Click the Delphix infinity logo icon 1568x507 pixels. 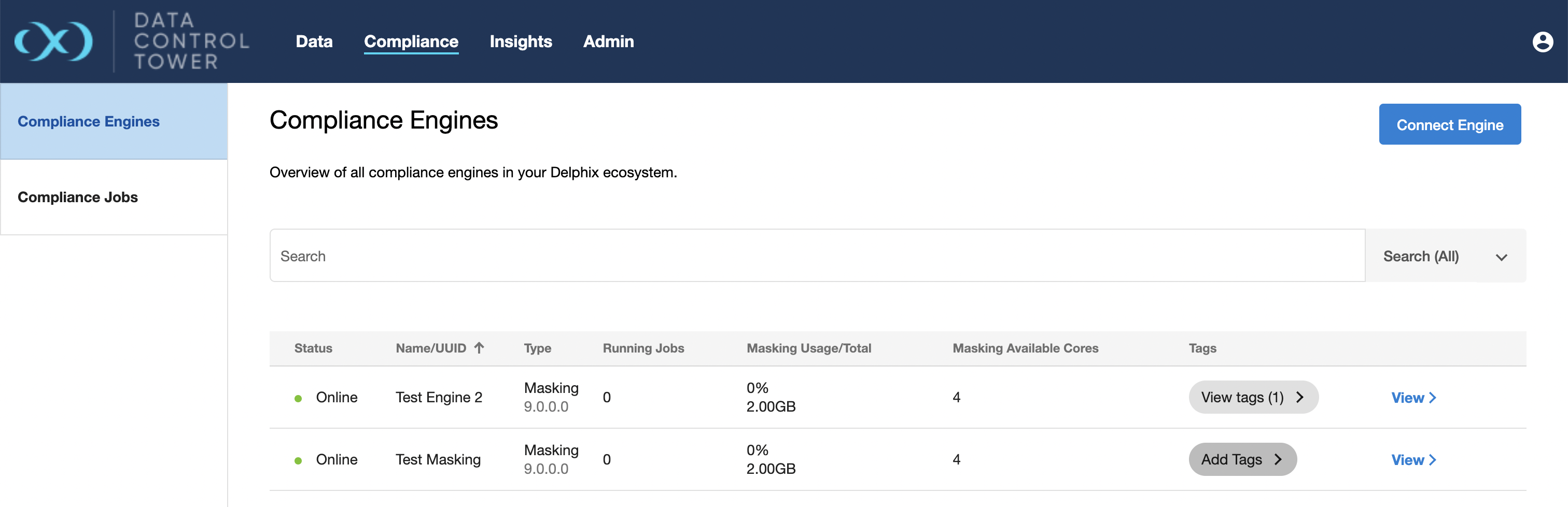(53, 41)
